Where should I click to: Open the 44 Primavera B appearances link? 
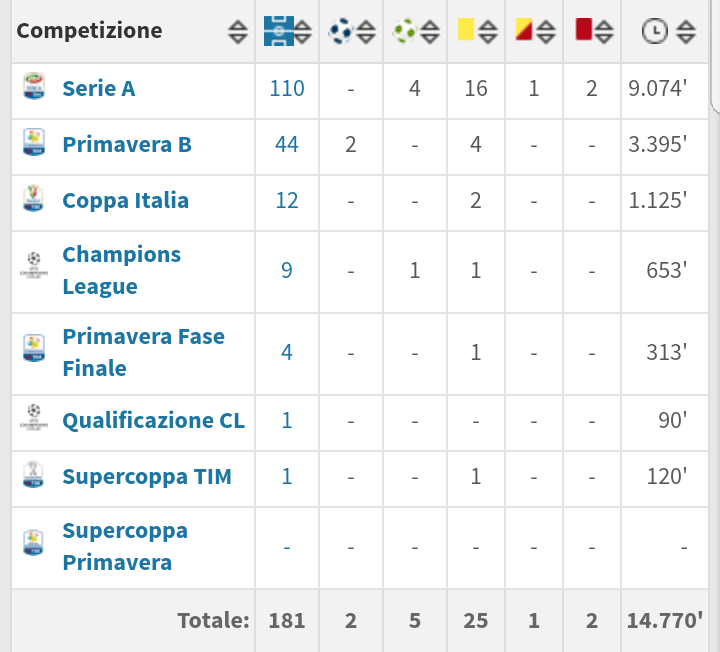point(287,144)
